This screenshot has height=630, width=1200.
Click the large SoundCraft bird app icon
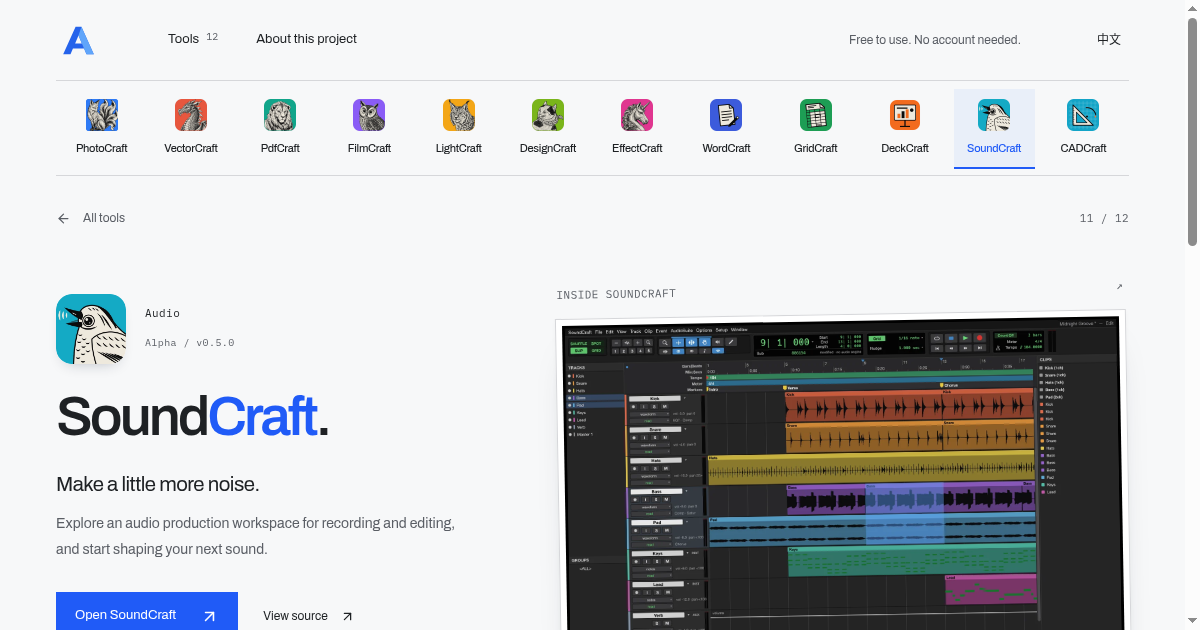[91, 329]
